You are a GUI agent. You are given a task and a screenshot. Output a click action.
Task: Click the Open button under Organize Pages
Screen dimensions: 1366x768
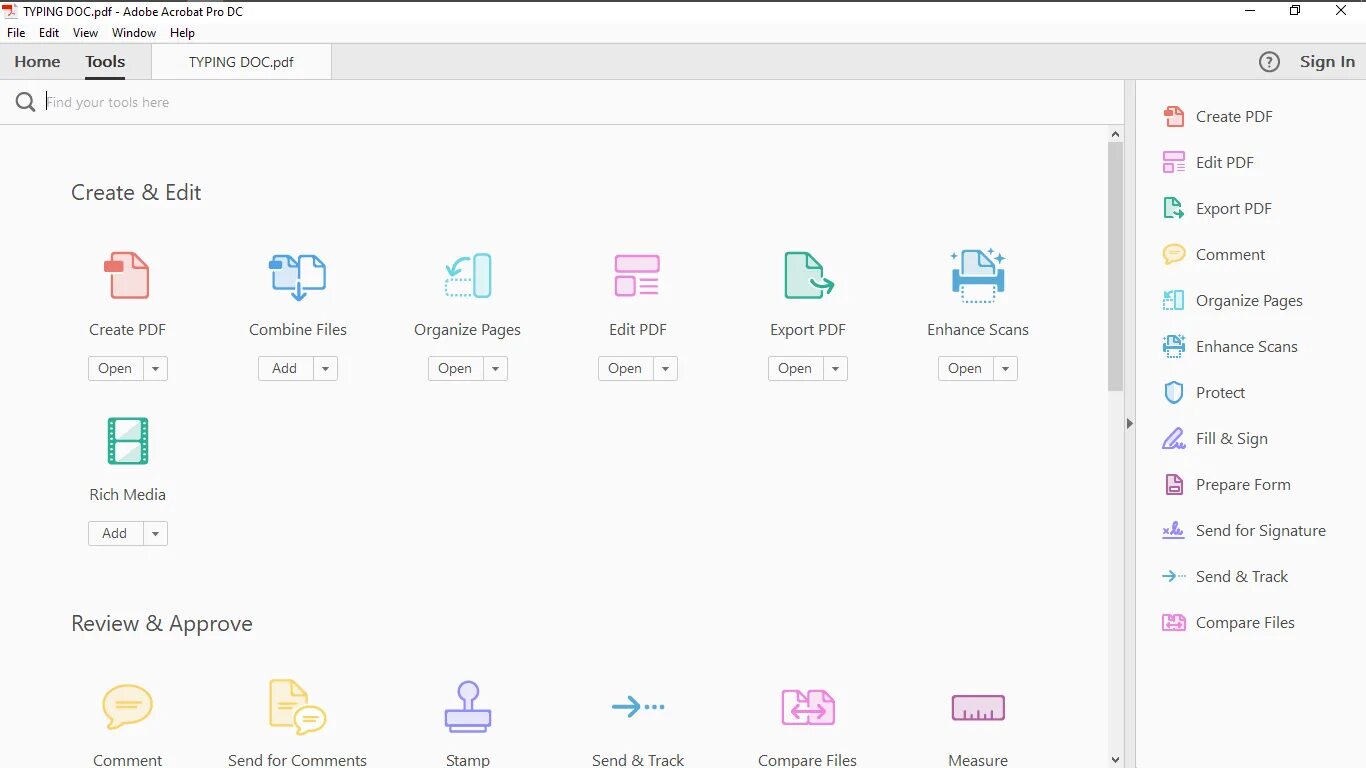[455, 369]
